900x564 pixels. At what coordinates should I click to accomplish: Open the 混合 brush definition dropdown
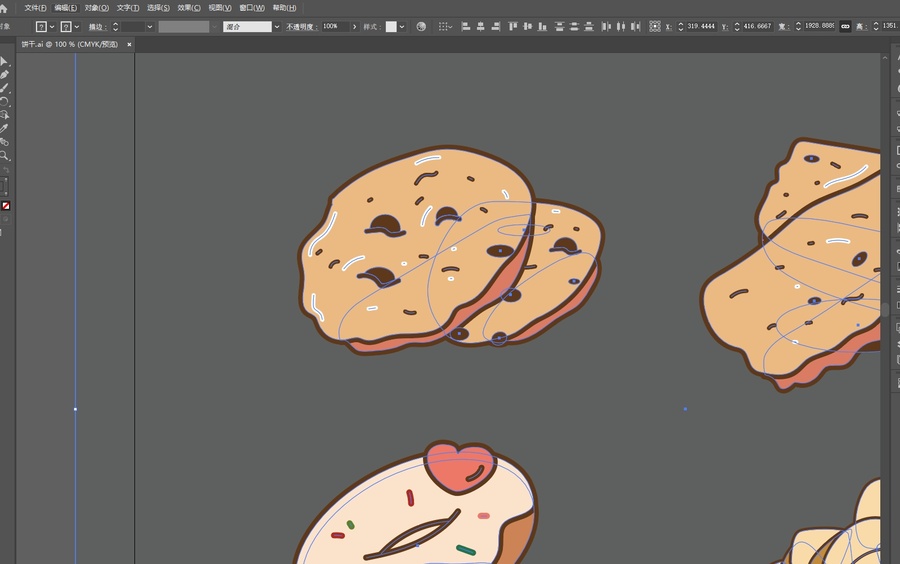coord(277,26)
